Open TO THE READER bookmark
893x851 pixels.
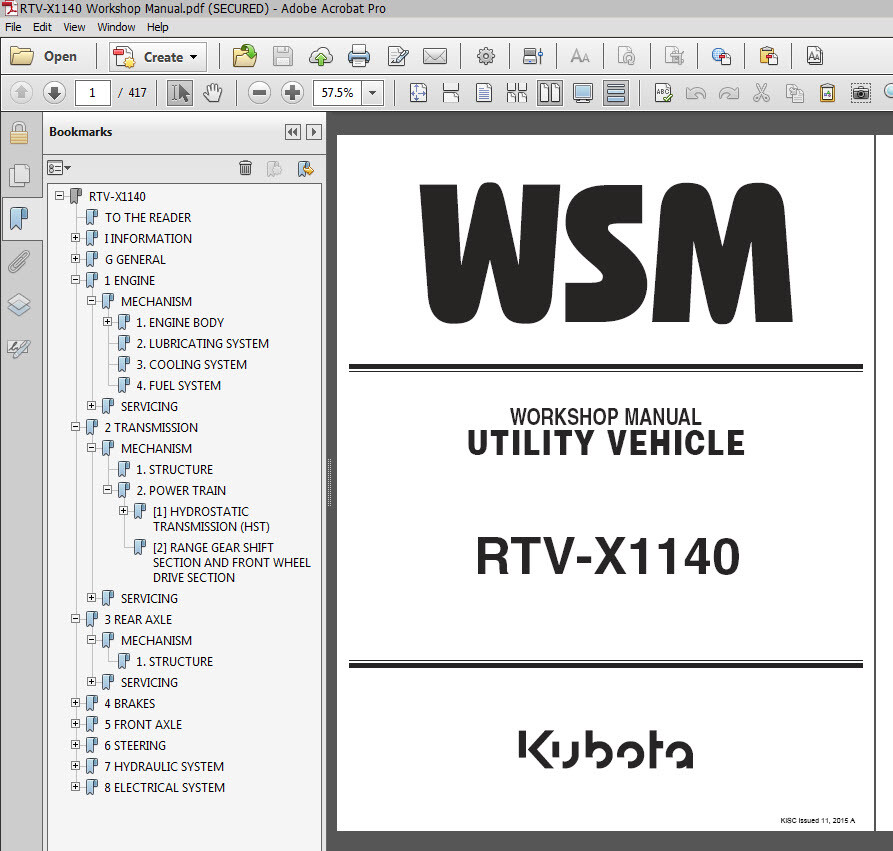pyautogui.click(x=148, y=218)
